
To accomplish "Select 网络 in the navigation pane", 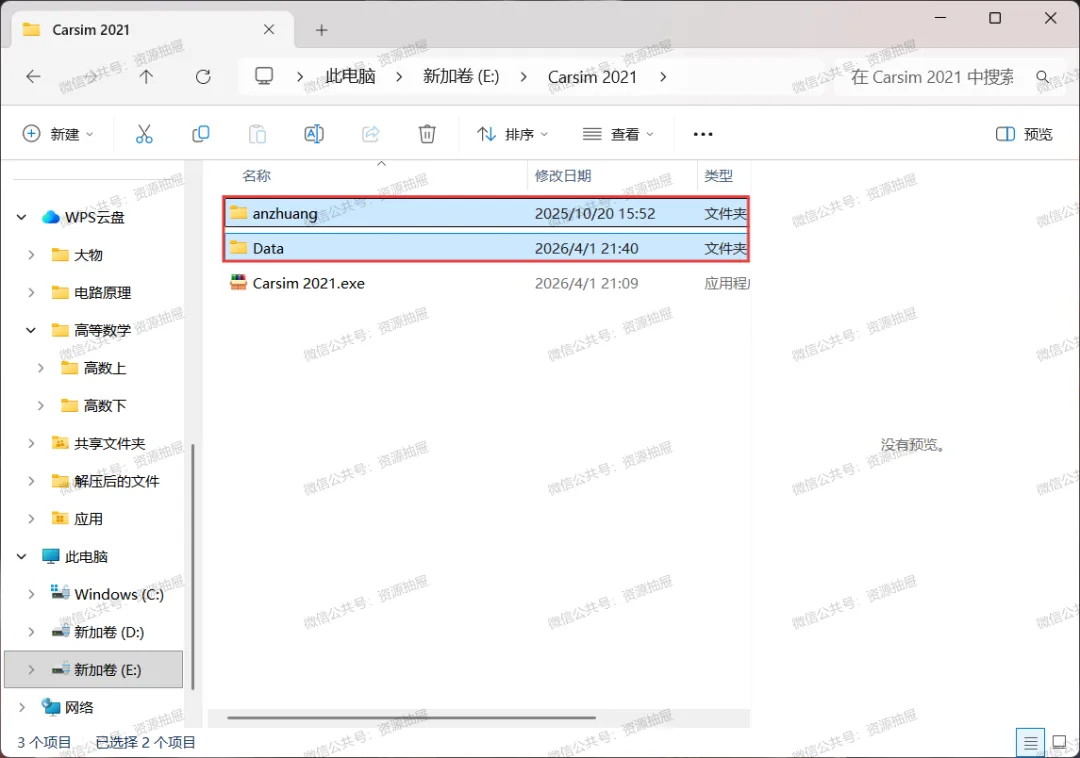I will pos(79,707).
